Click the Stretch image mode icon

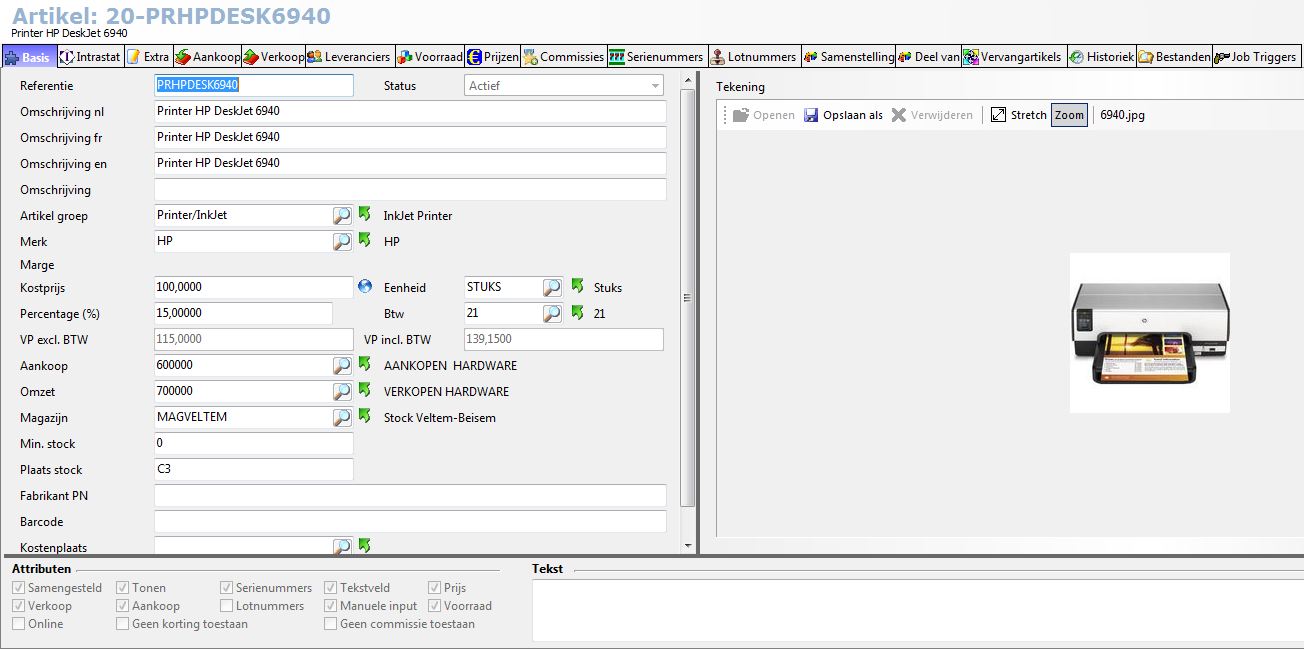998,115
